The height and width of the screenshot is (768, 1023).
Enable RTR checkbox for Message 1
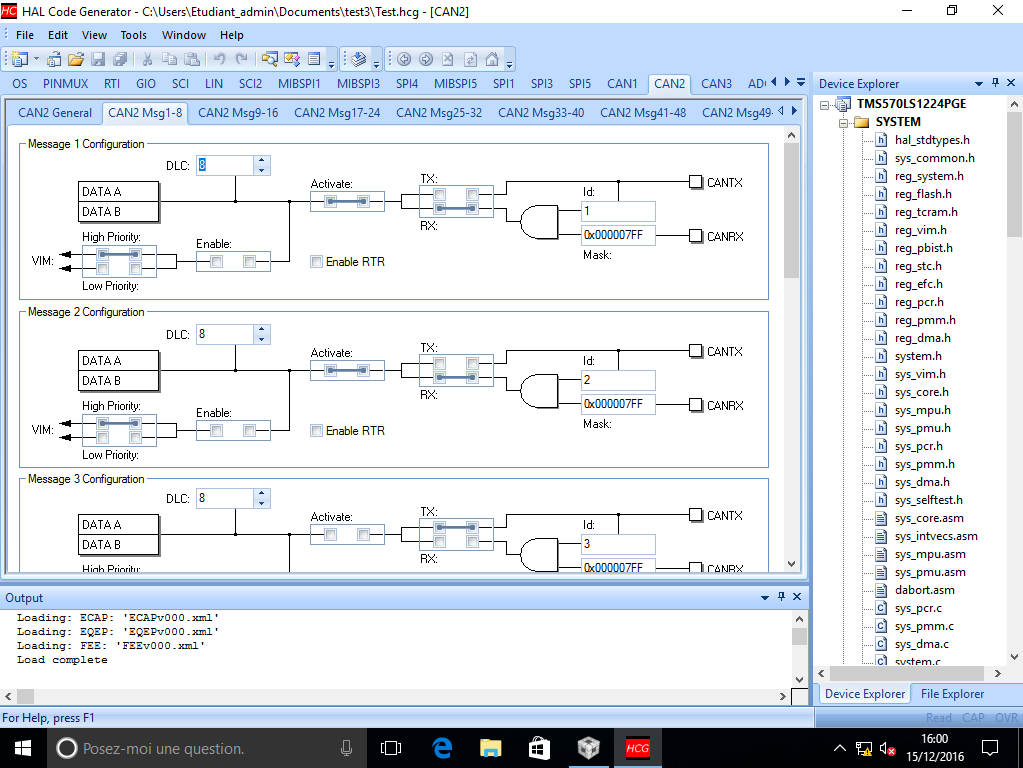click(316, 262)
